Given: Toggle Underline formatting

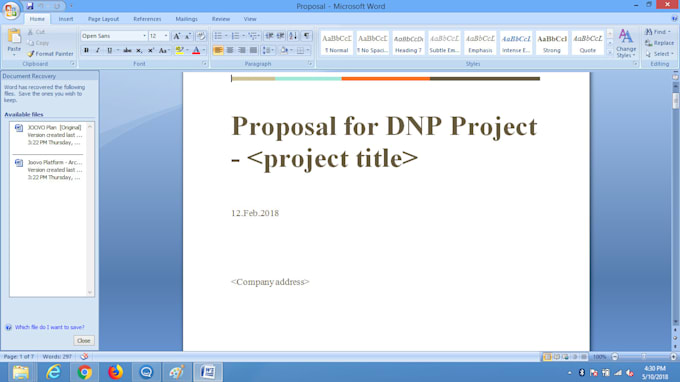Looking at the screenshot, I should [109, 50].
